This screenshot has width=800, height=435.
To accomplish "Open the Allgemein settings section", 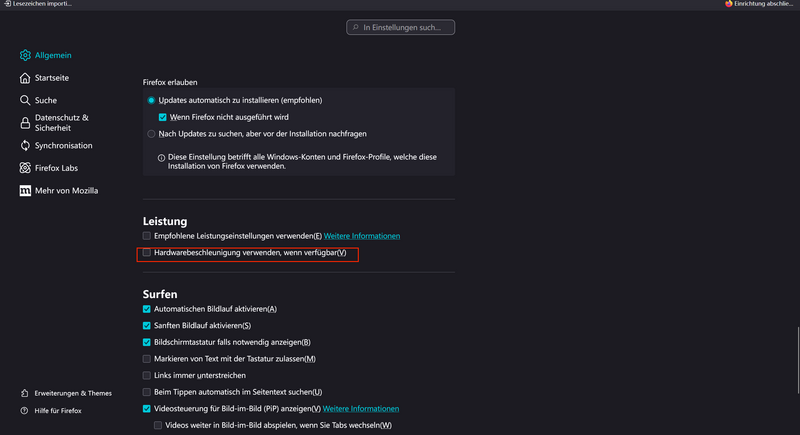I will pos(53,55).
